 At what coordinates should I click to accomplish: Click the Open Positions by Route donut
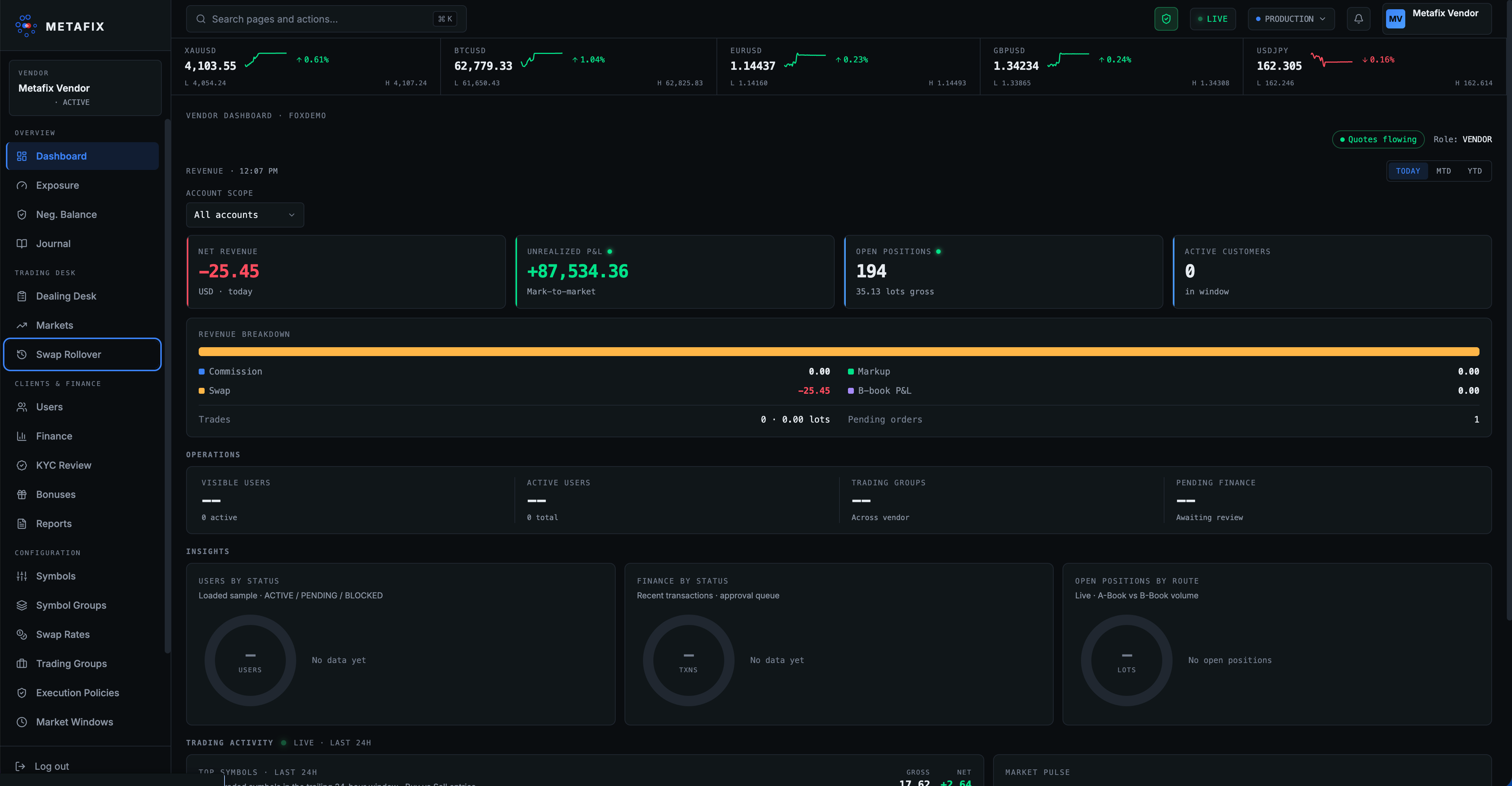(x=1126, y=660)
